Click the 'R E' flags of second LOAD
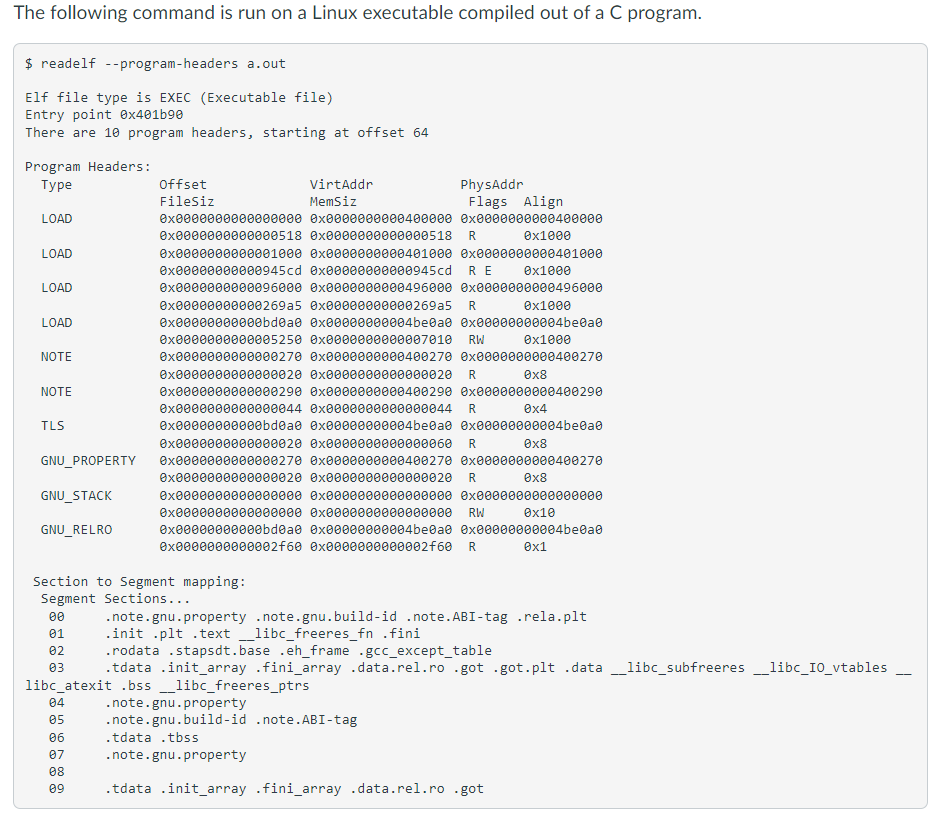 pos(480,271)
